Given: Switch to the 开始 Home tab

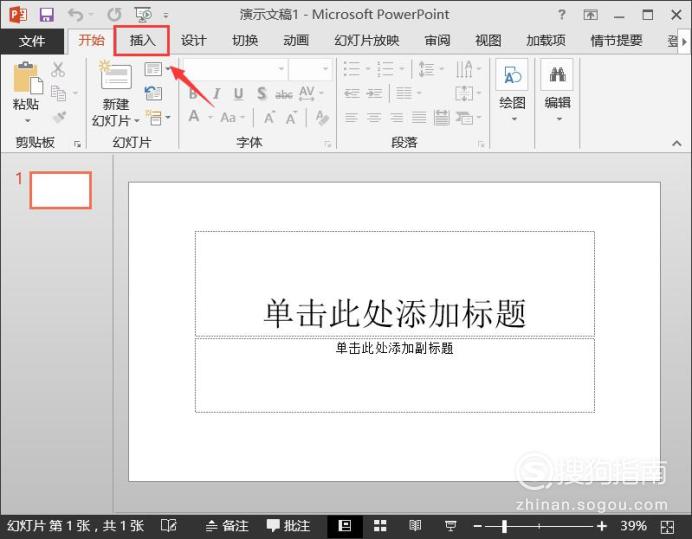Looking at the screenshot, I should pos(91,41).
